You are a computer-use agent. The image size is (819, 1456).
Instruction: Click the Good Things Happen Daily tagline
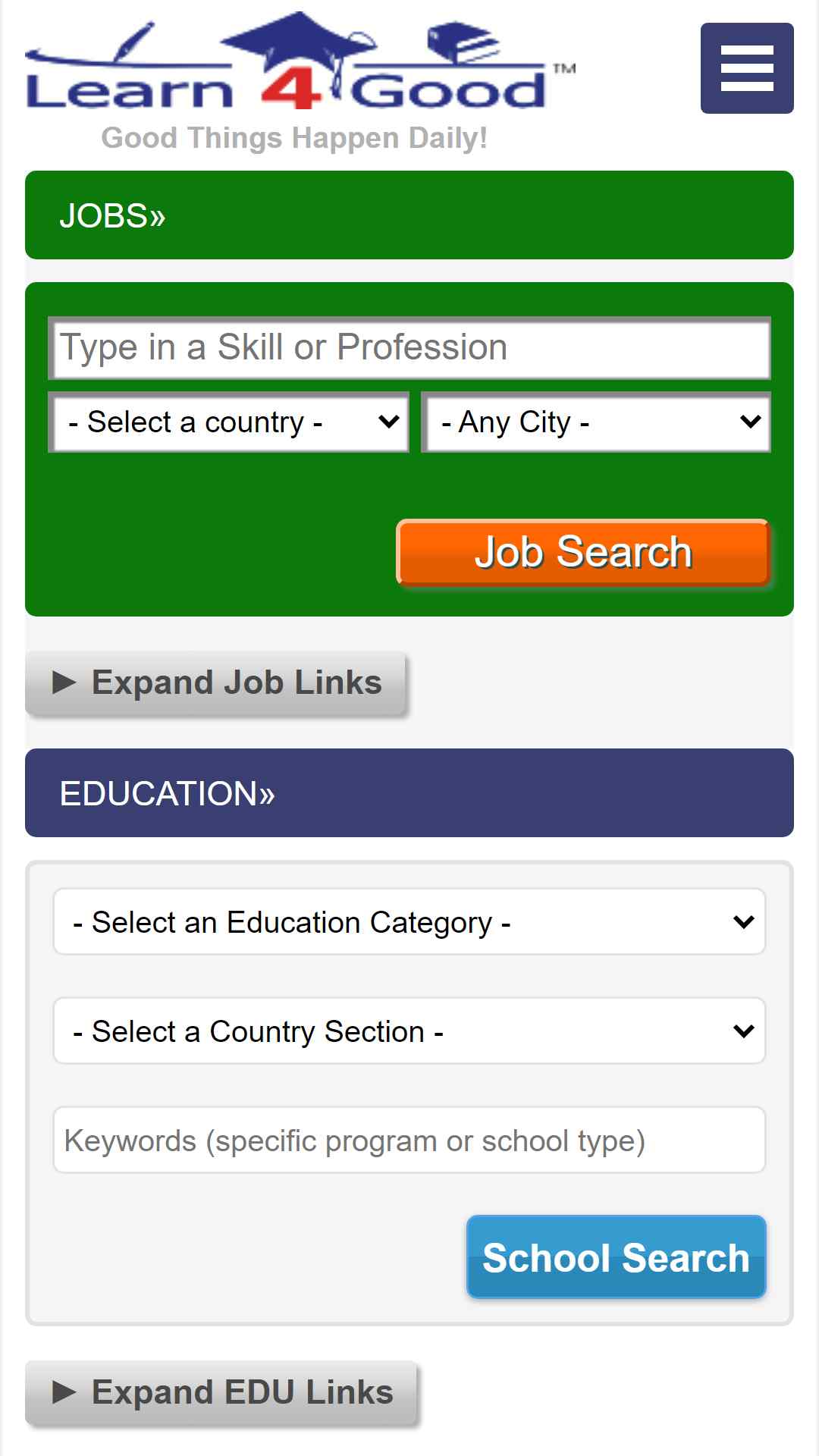tap(294, 138)
